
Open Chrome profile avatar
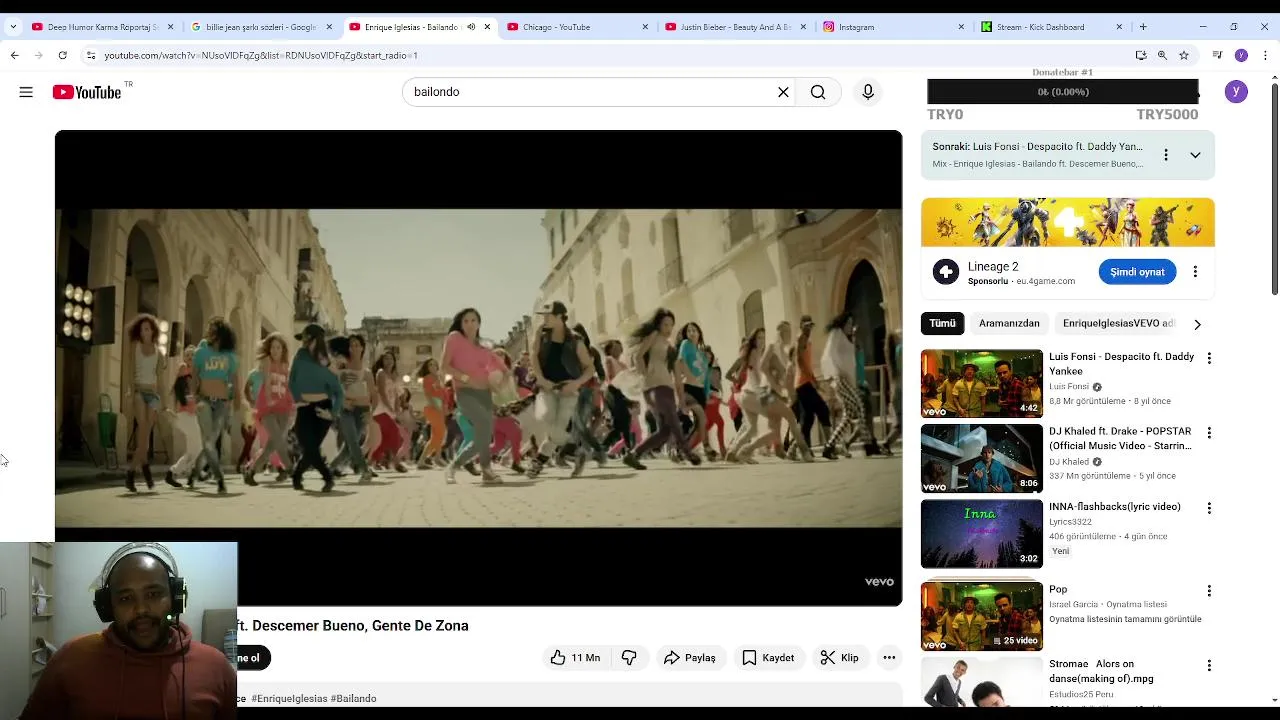point(1241,55)
